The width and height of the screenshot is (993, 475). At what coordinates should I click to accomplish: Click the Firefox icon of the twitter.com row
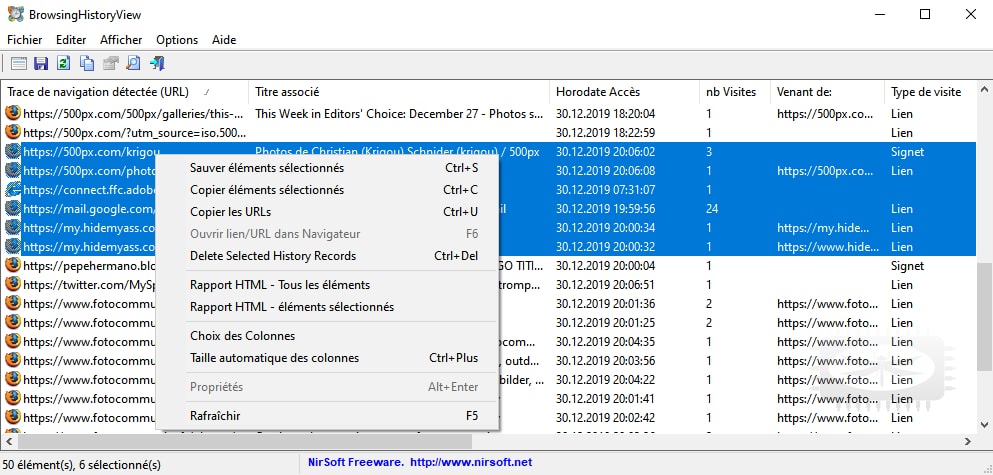13,284
